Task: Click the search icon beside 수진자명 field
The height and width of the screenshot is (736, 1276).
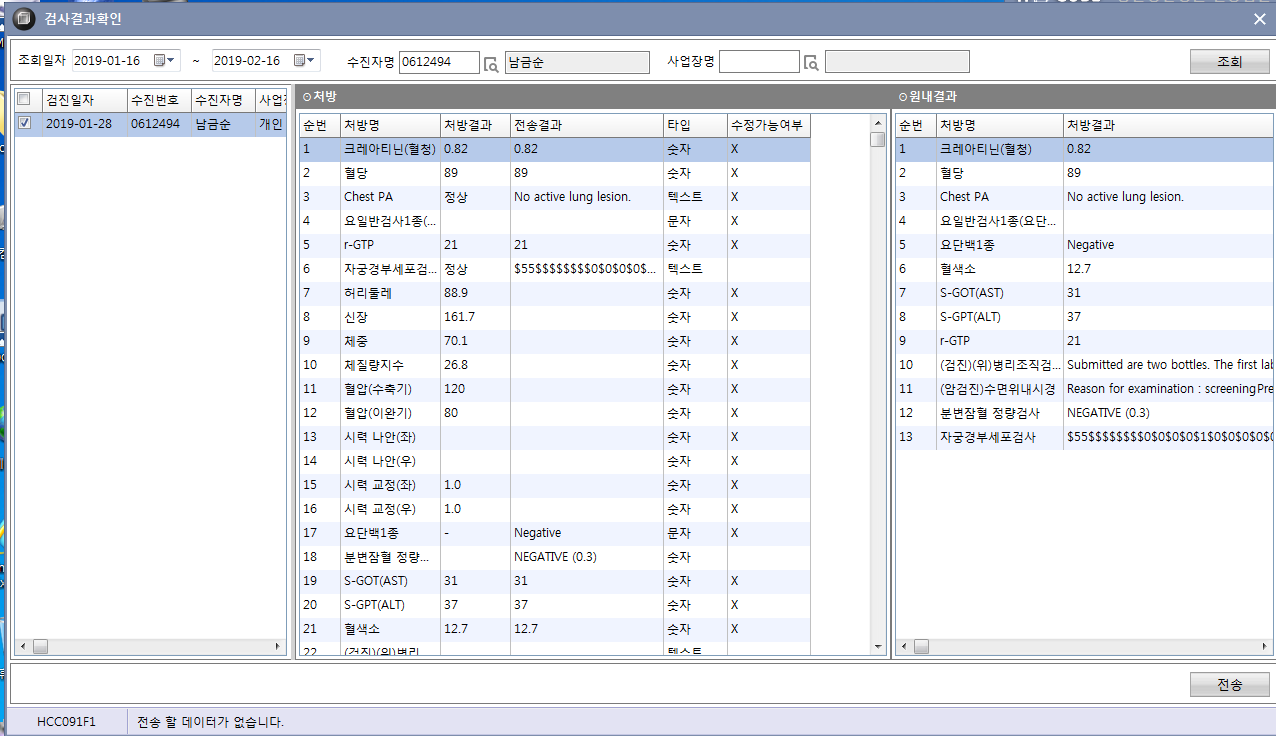Action: coord(491,63)
